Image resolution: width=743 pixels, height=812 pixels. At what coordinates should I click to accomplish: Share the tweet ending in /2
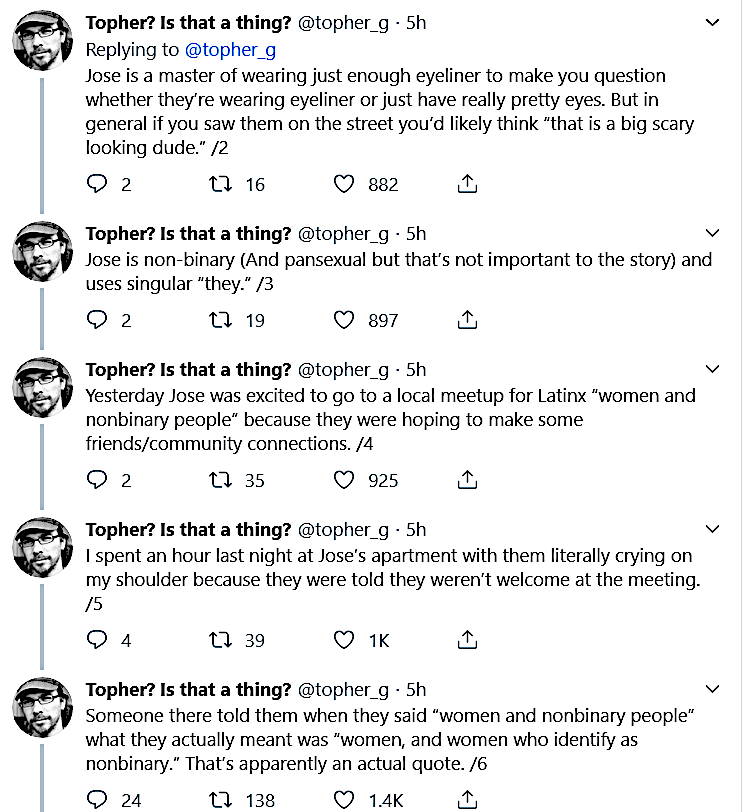467,184
